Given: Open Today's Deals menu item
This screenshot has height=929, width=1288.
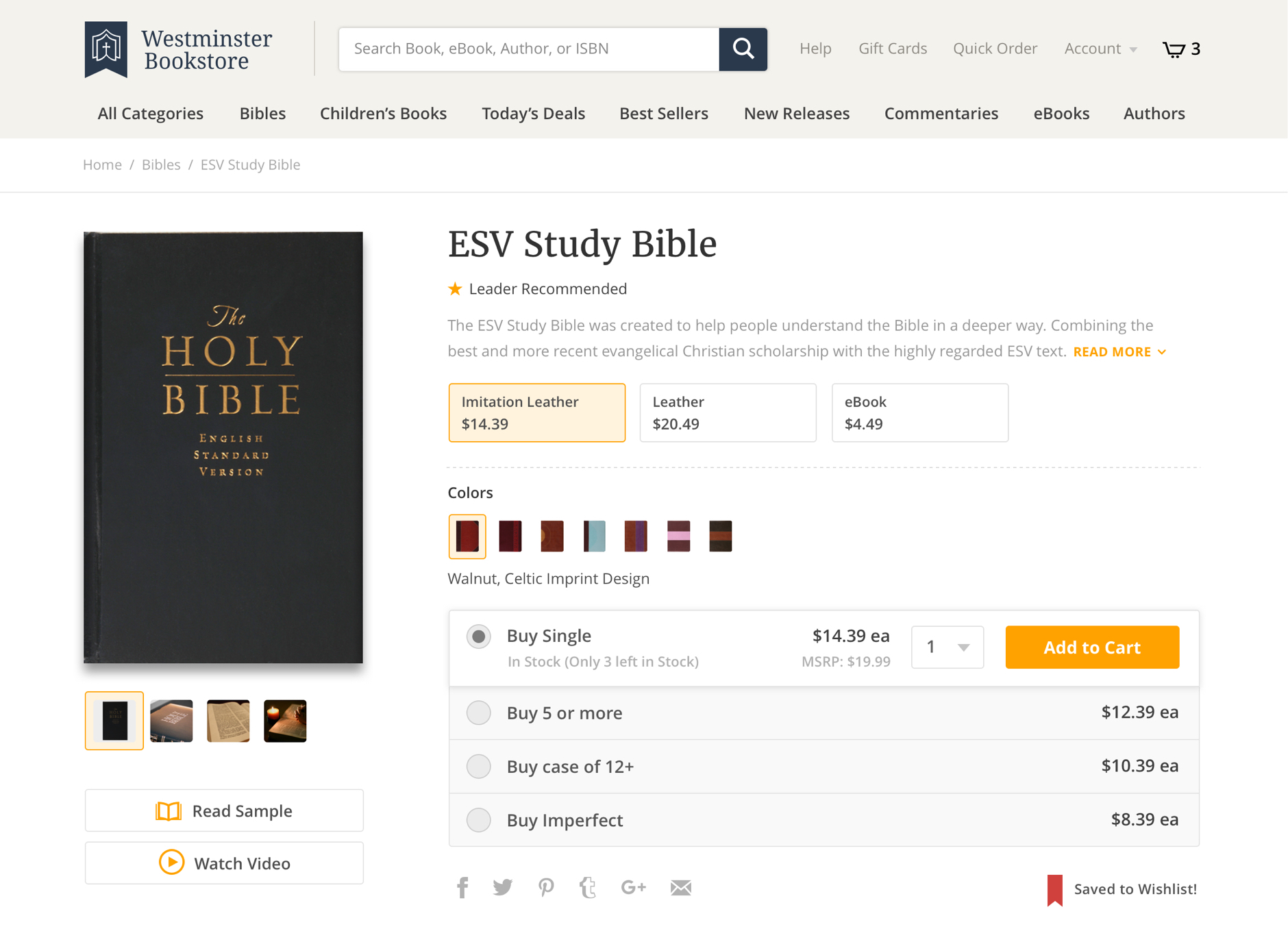Looking at the screenshot, I should point(533,113).
